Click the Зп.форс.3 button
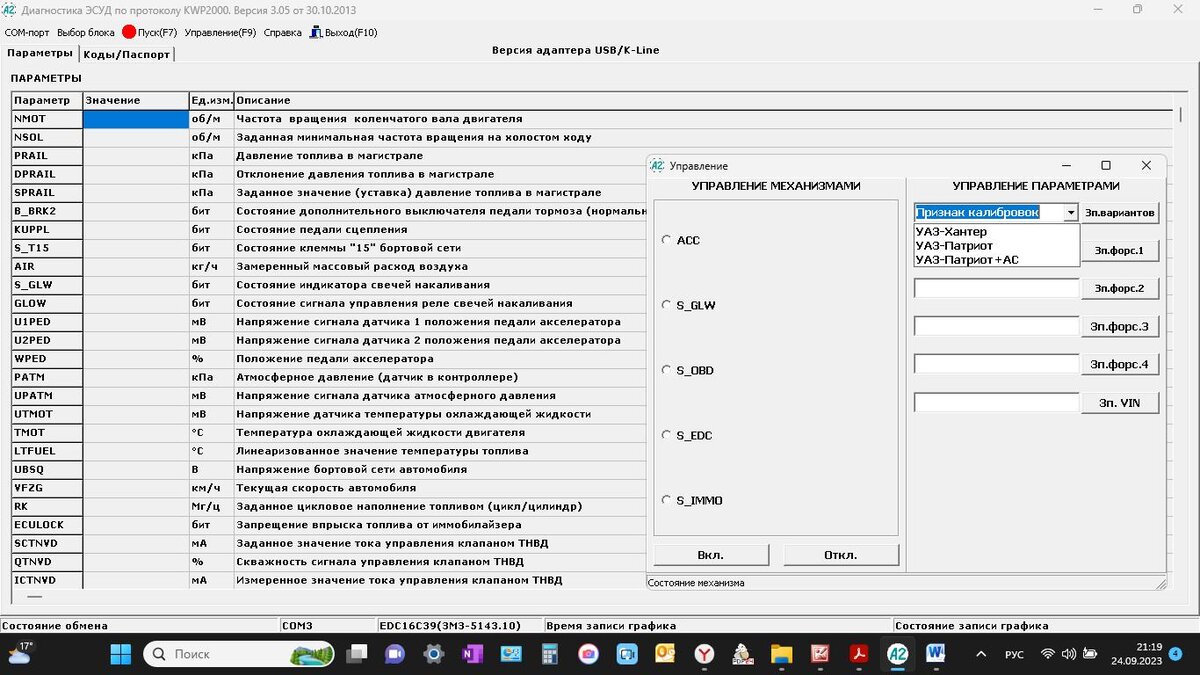 pos(1120,326)
